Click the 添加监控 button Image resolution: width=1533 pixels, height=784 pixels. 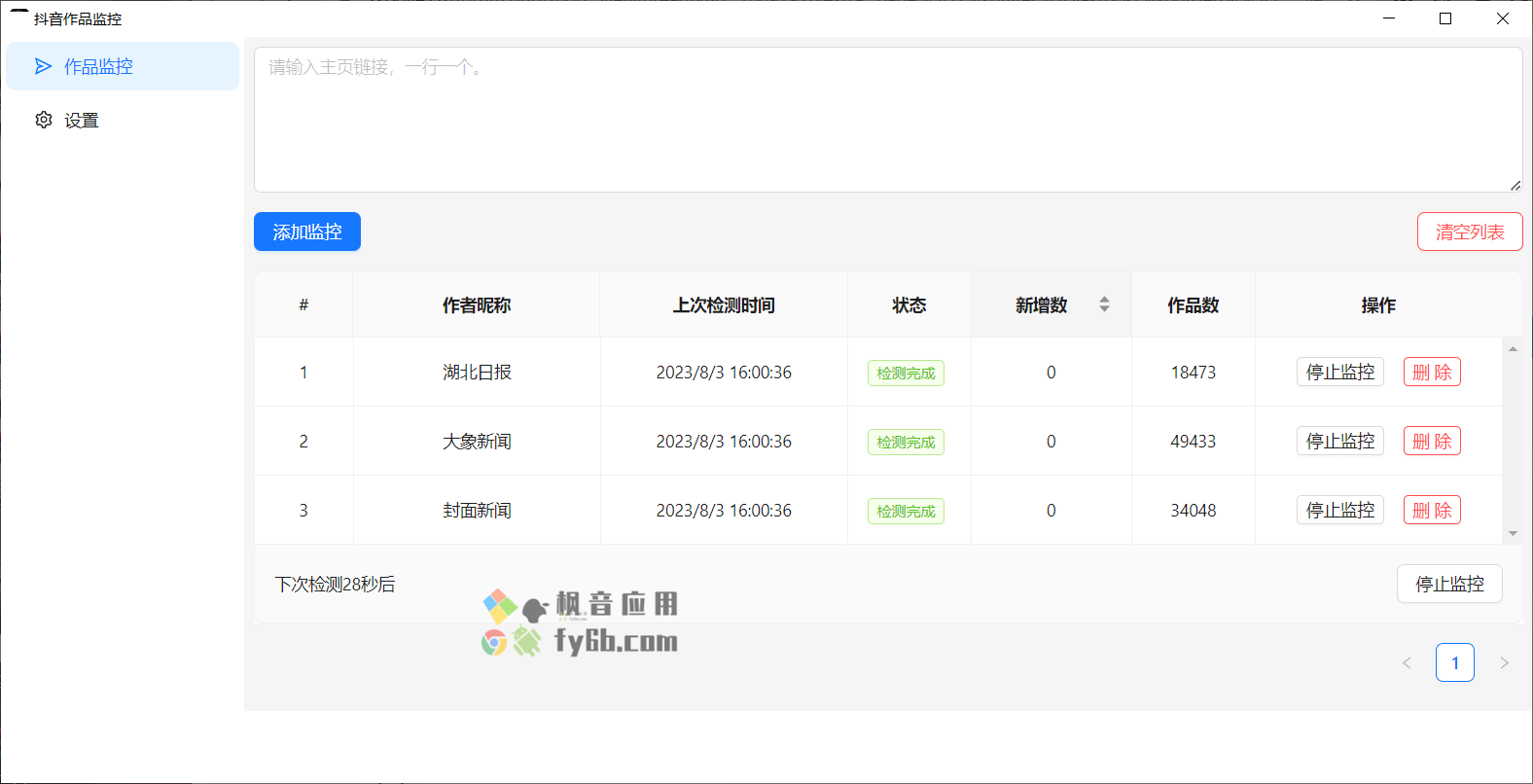pos(307,232)
